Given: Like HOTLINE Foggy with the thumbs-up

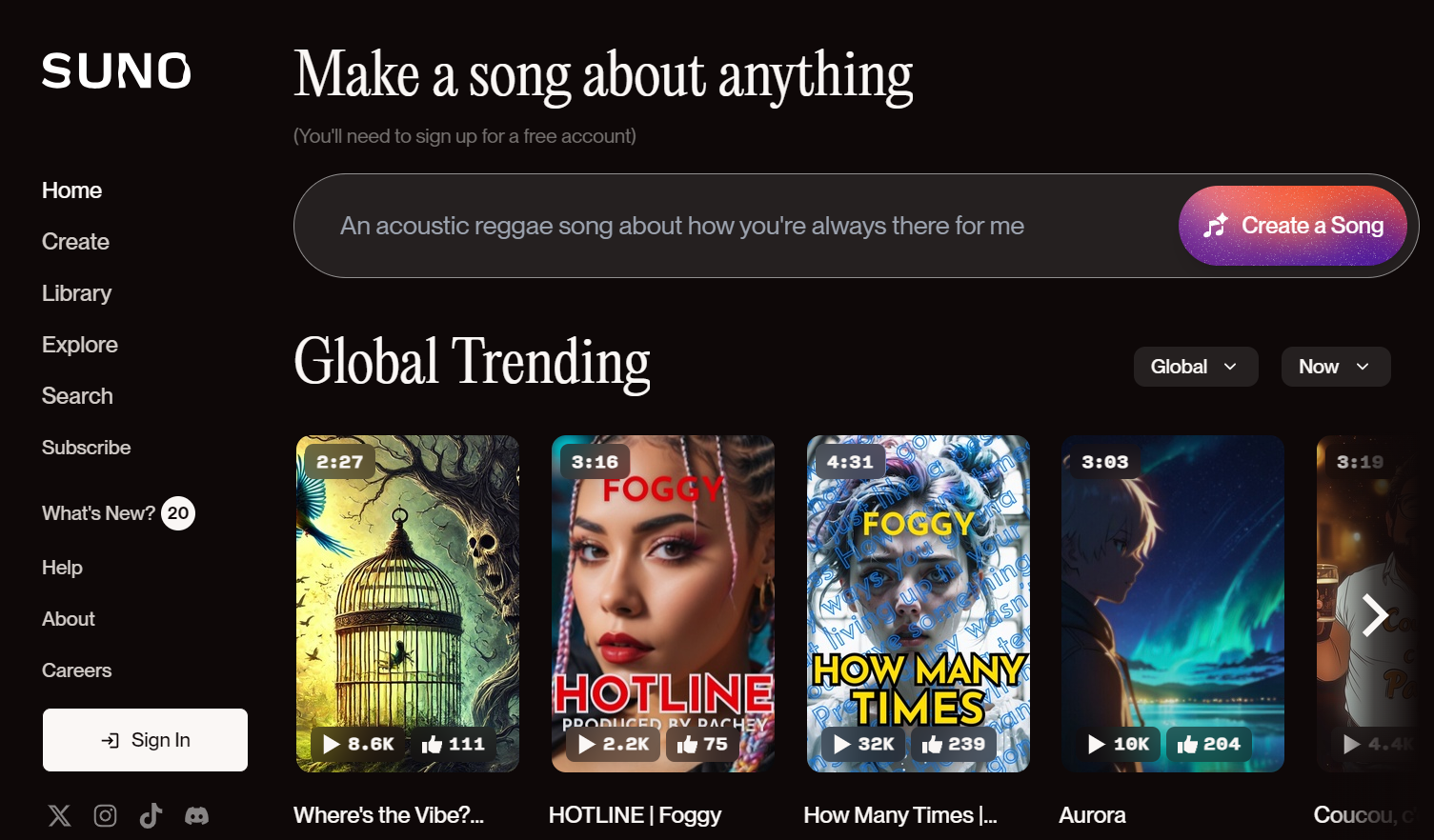Looking at the screenshot, I should point(702,744).
